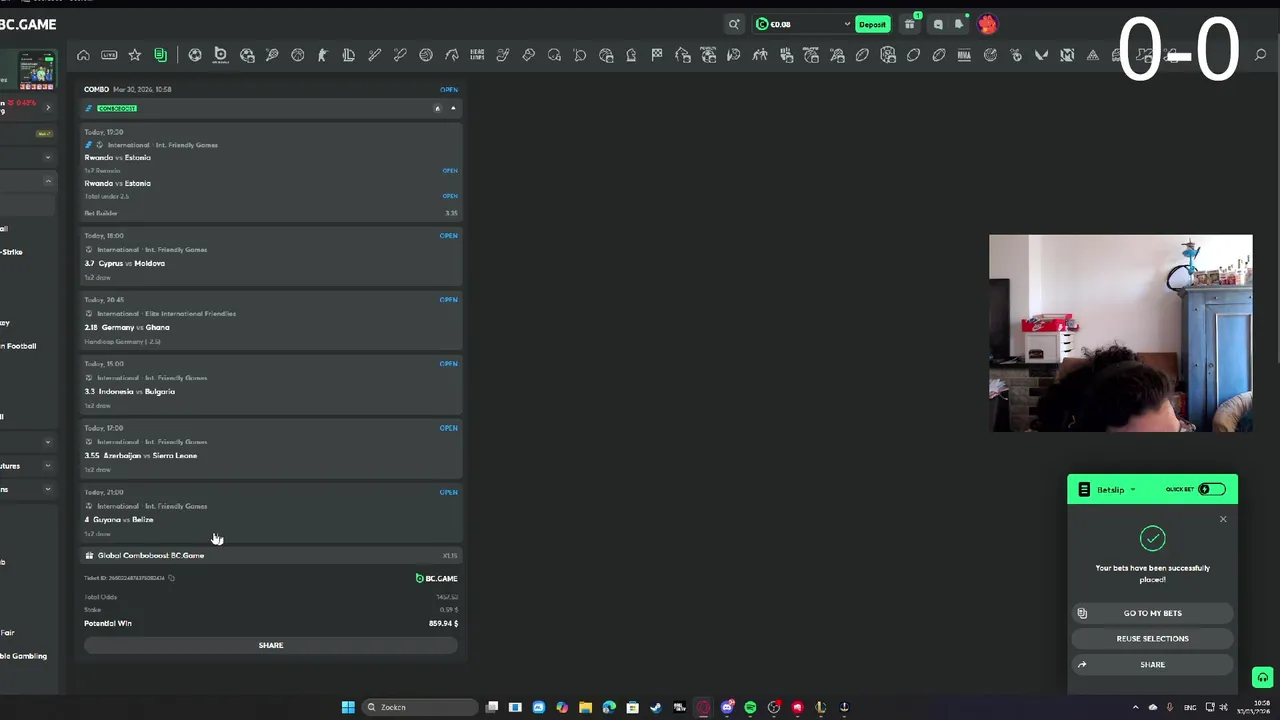The width and height of the screenshot is (1280, 720).
Task: Copy the ticket ID icon
Action: [172, 578]
